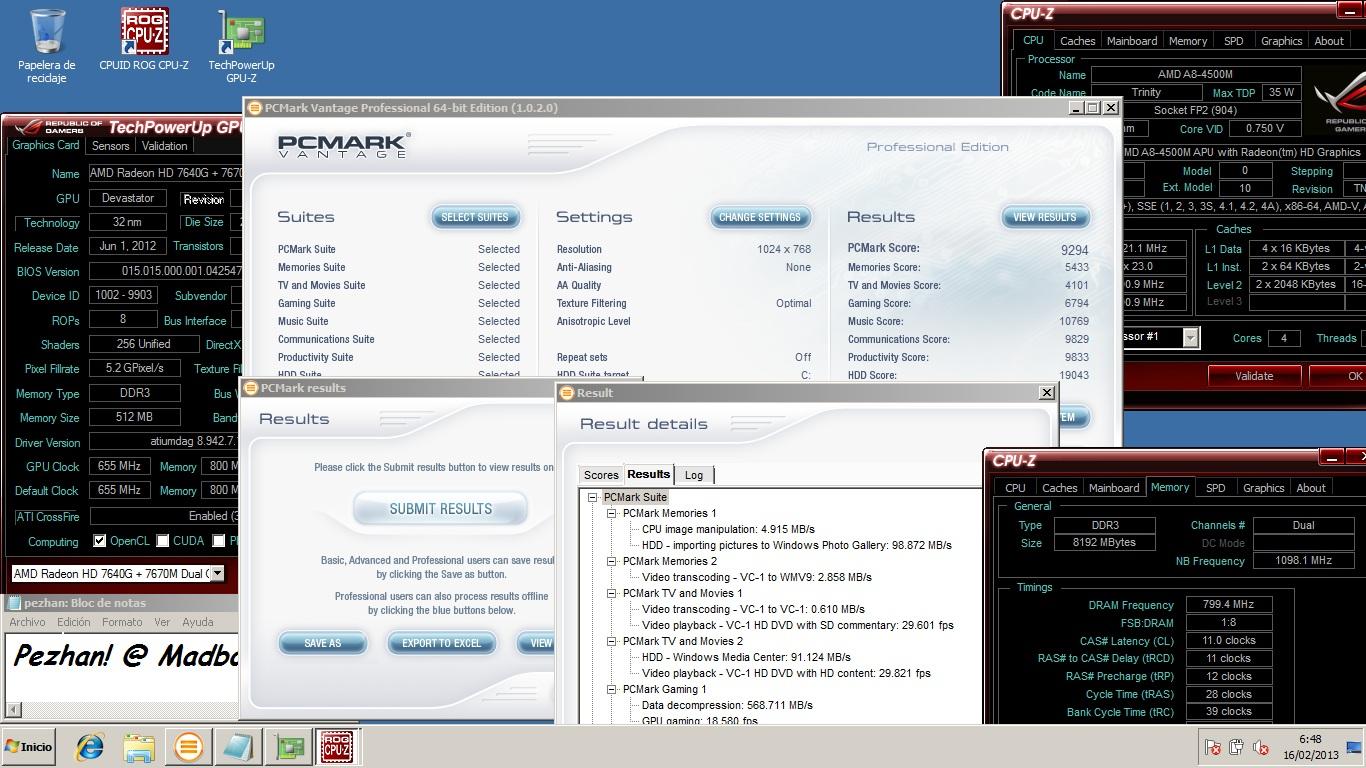The width and height of the screenshot is (1366, 768).
Task: Click the PCMark Vantage title bar icon
Action: coord(255,108)
